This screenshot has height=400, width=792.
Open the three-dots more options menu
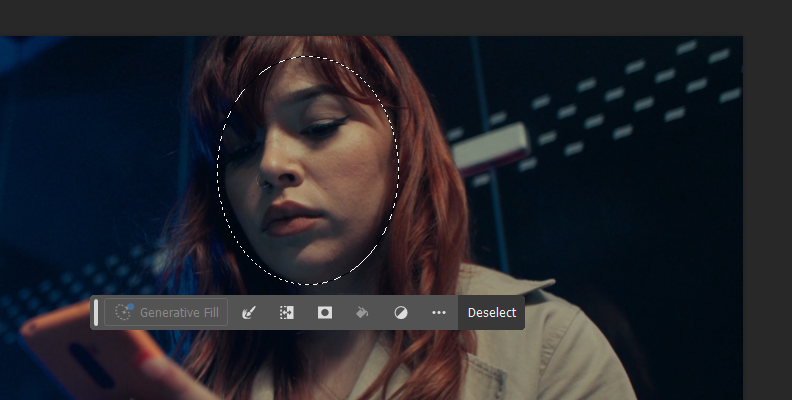pos(439,312)
